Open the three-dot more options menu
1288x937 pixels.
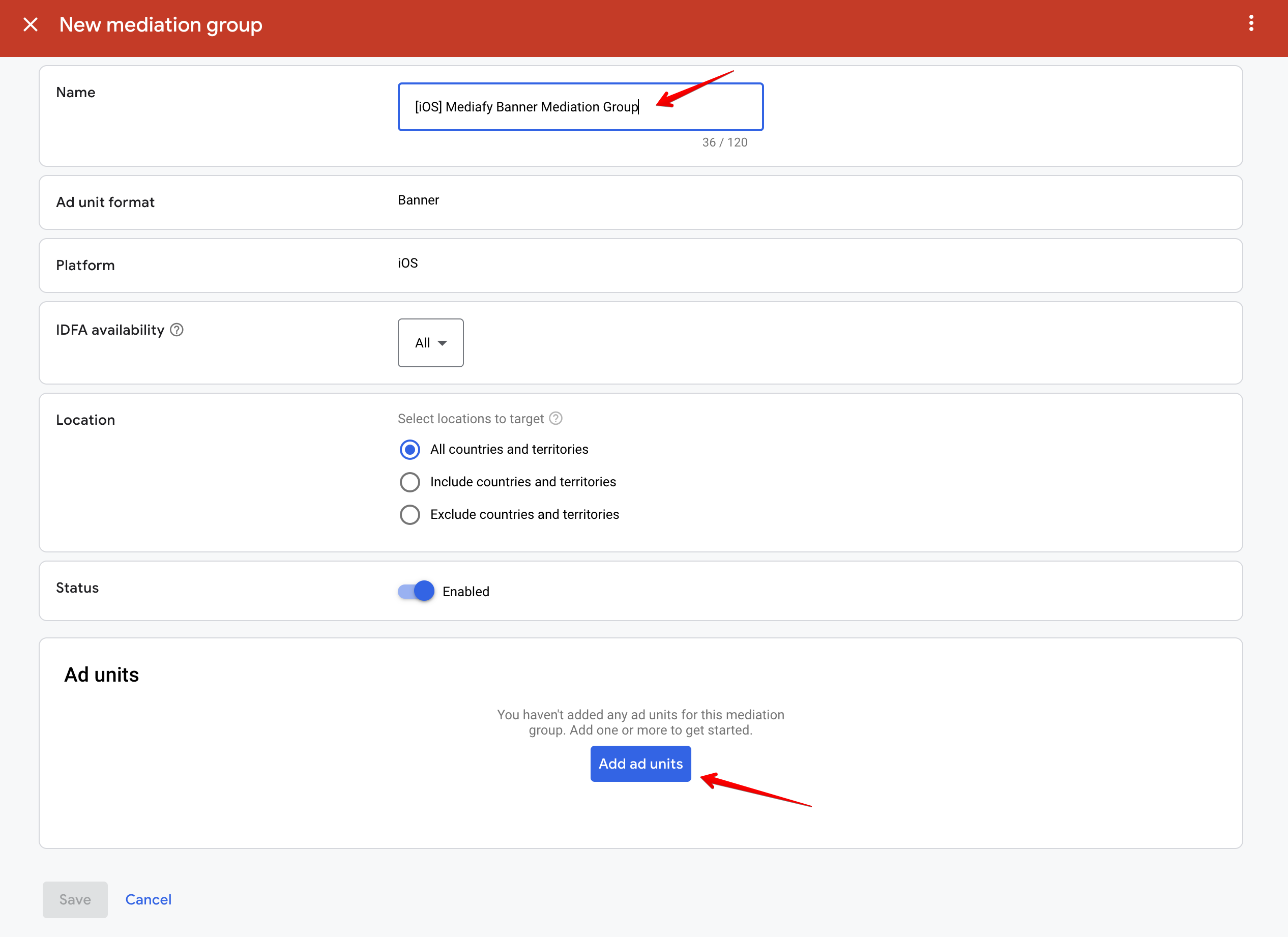point(1250,24)
